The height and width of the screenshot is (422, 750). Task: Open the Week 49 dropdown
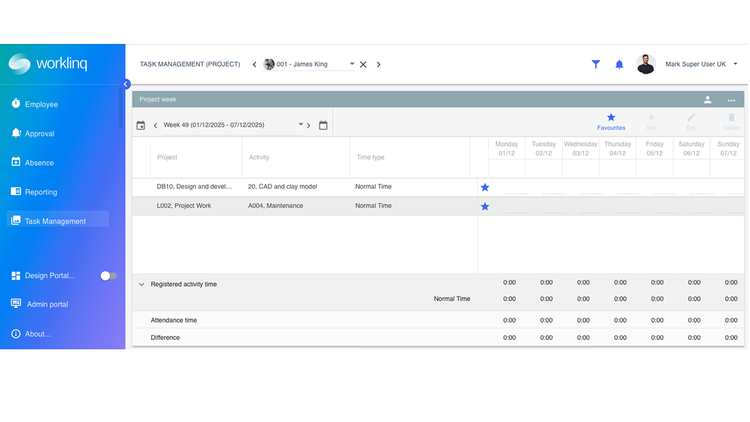pyautogui.click(x=301, y=124)
